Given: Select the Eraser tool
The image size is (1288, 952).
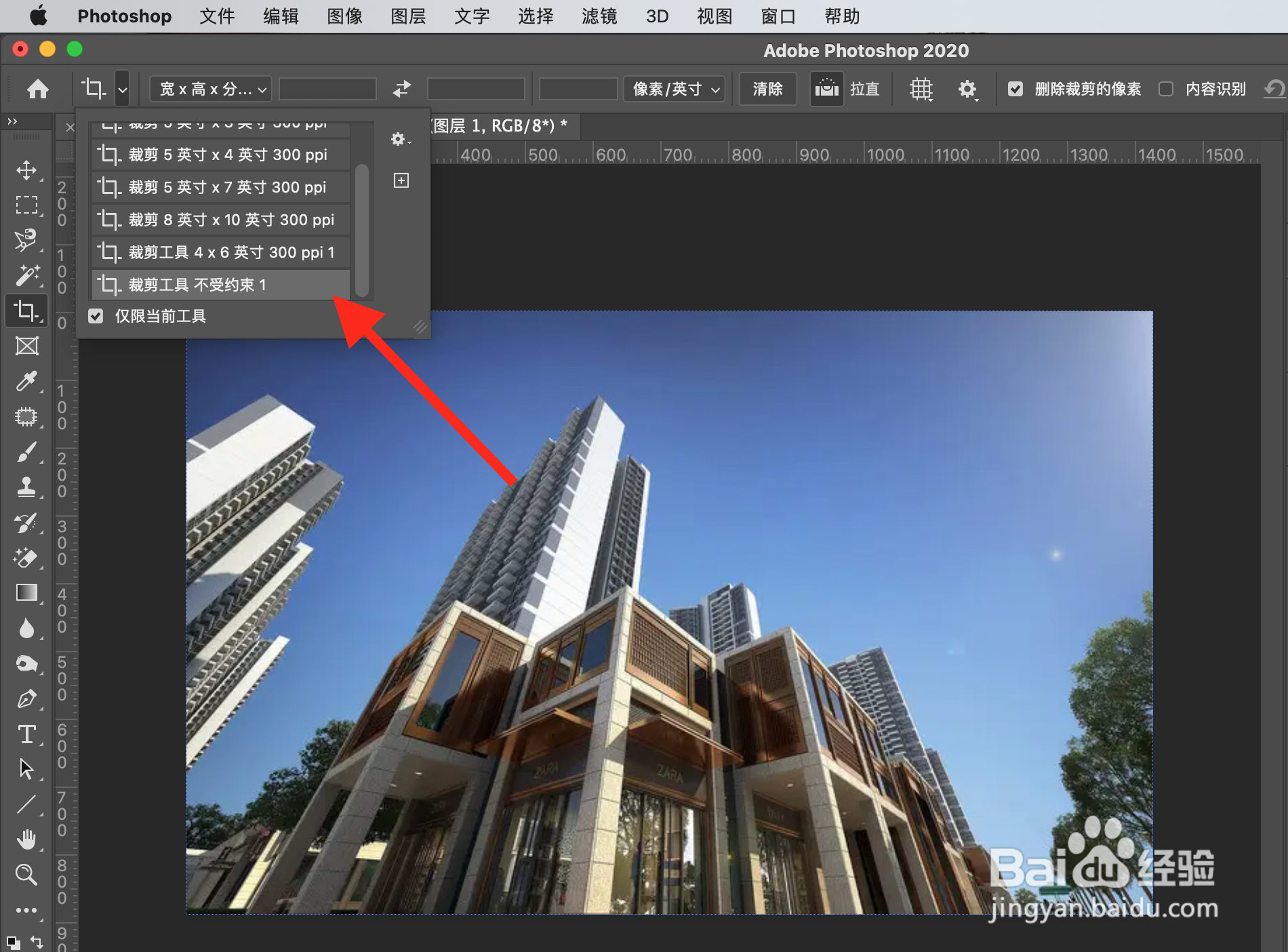Looking at the screenshot, I should point(26,557).
